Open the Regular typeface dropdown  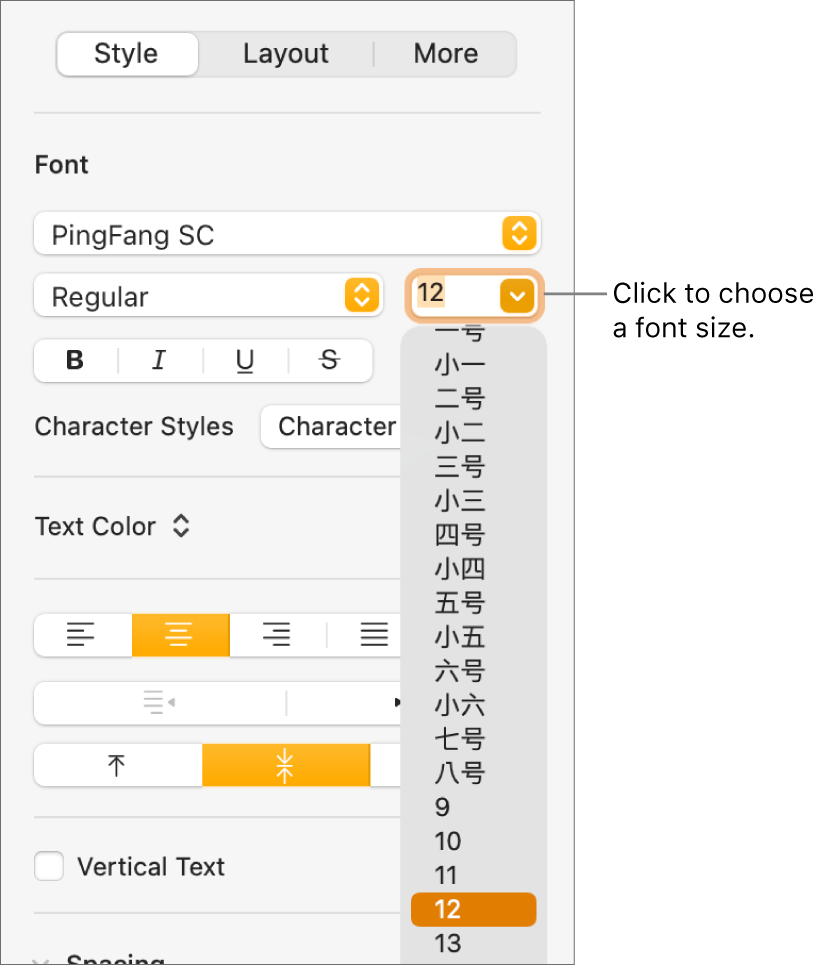coord(208,296)
